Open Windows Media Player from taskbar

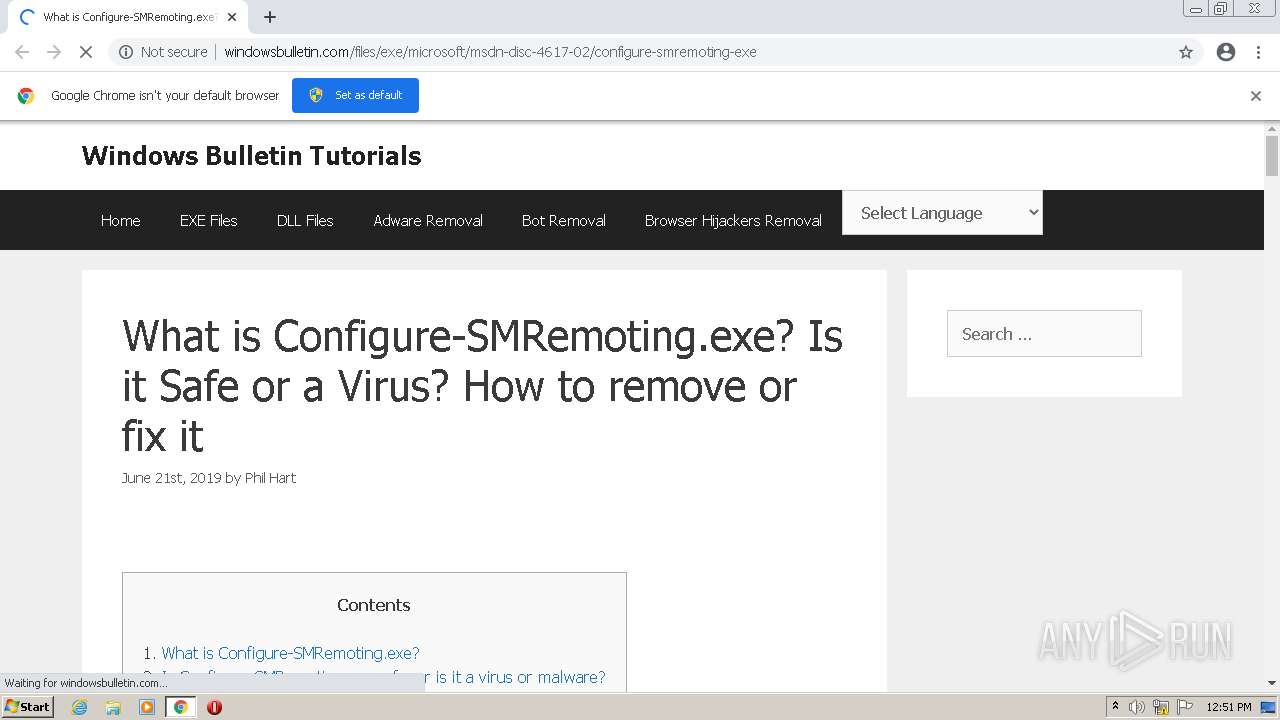coord(147,707)
